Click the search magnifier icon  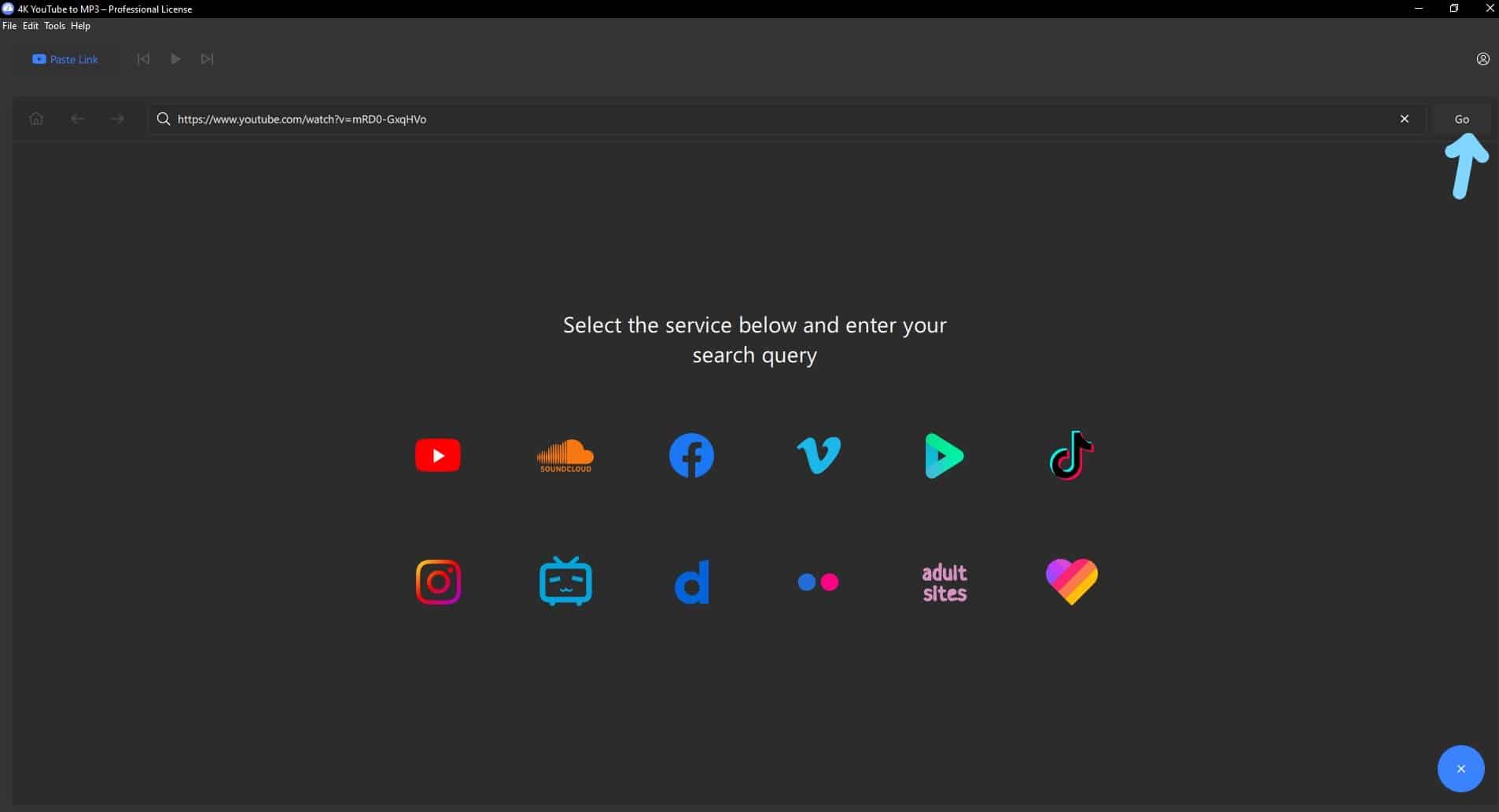164,119
